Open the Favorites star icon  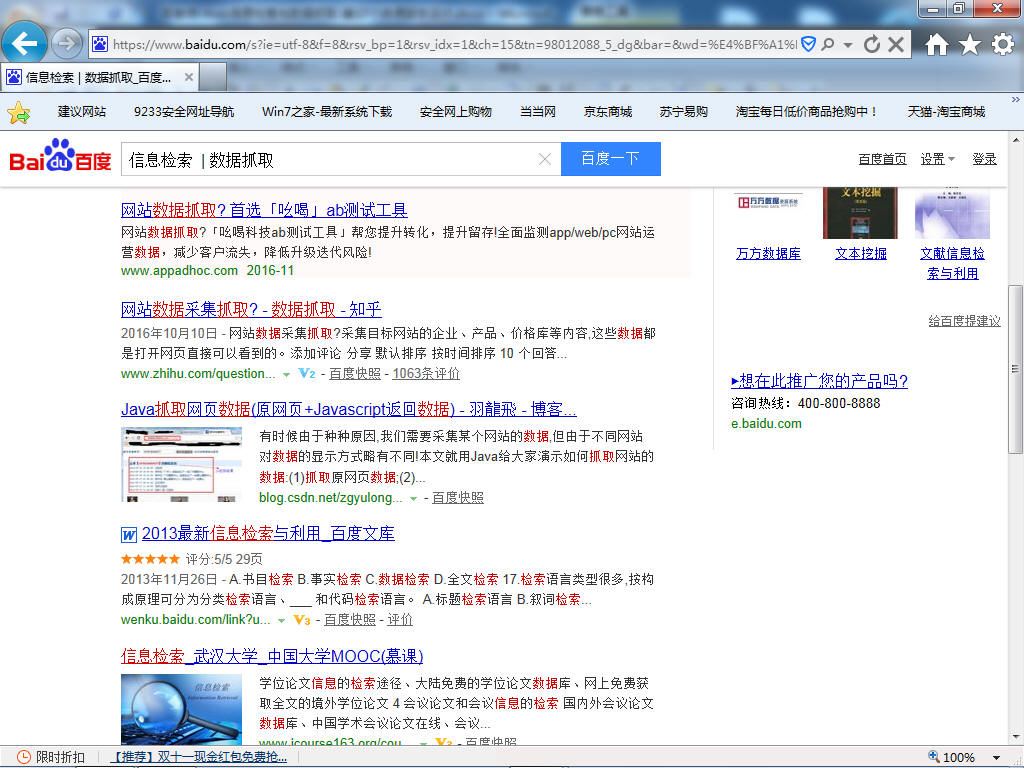coord(970,44)
